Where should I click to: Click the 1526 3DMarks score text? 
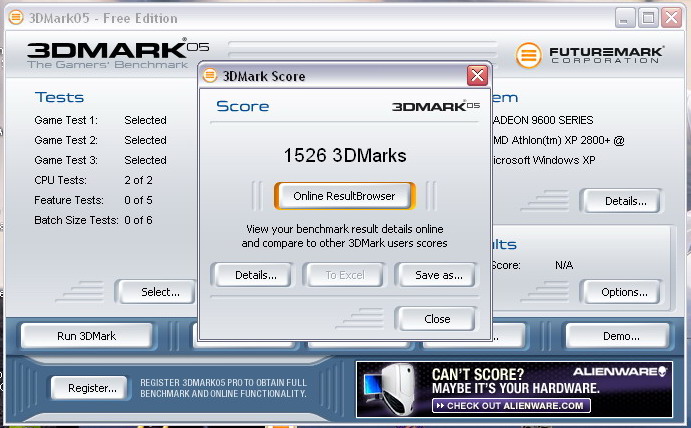click(x=345, y=156)
